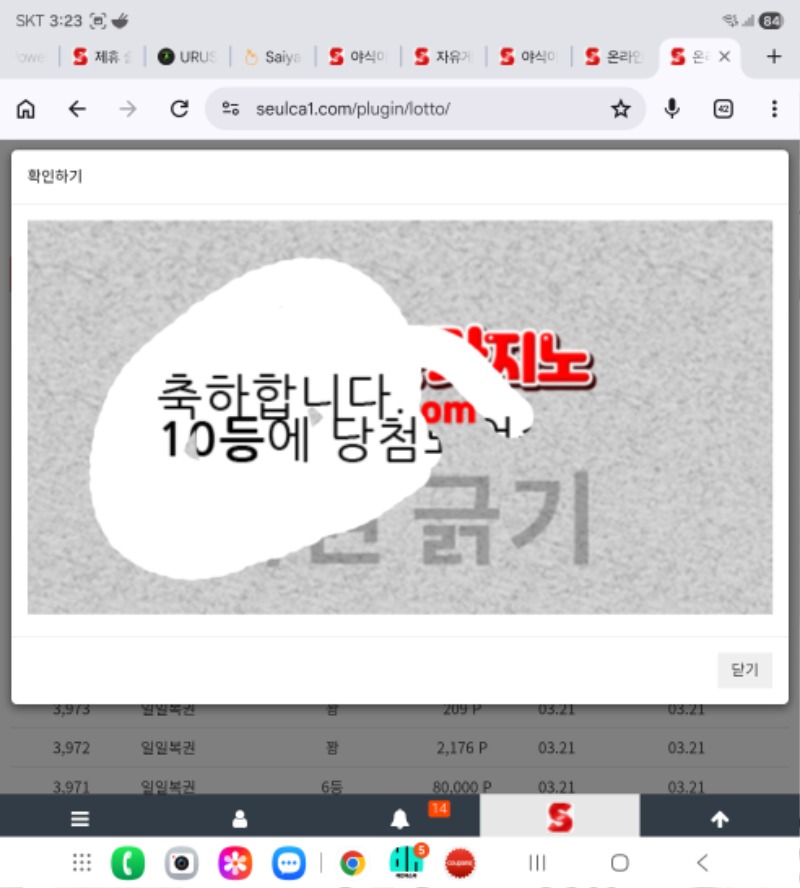The image size is (800, 888).
Task: Bookmark the page with the star icon
Action: [620, 110]
